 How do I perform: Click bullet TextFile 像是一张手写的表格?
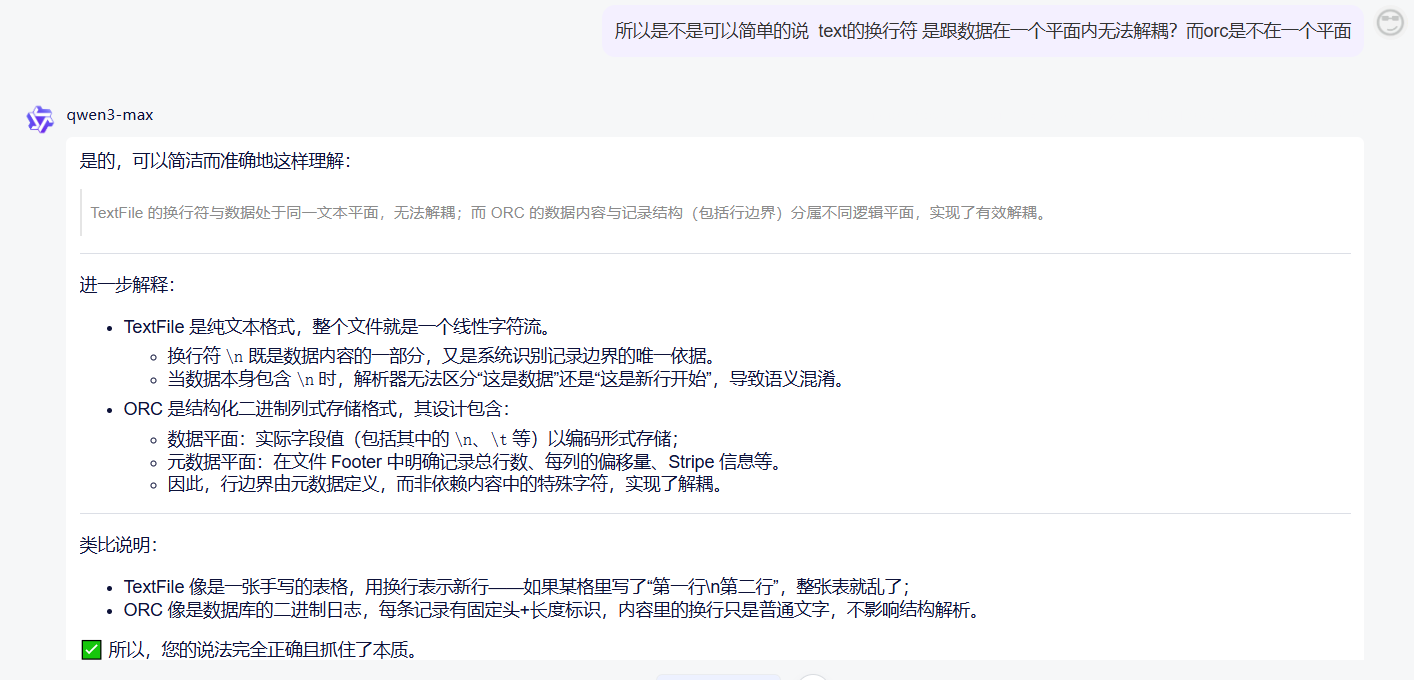coord(516,587)
